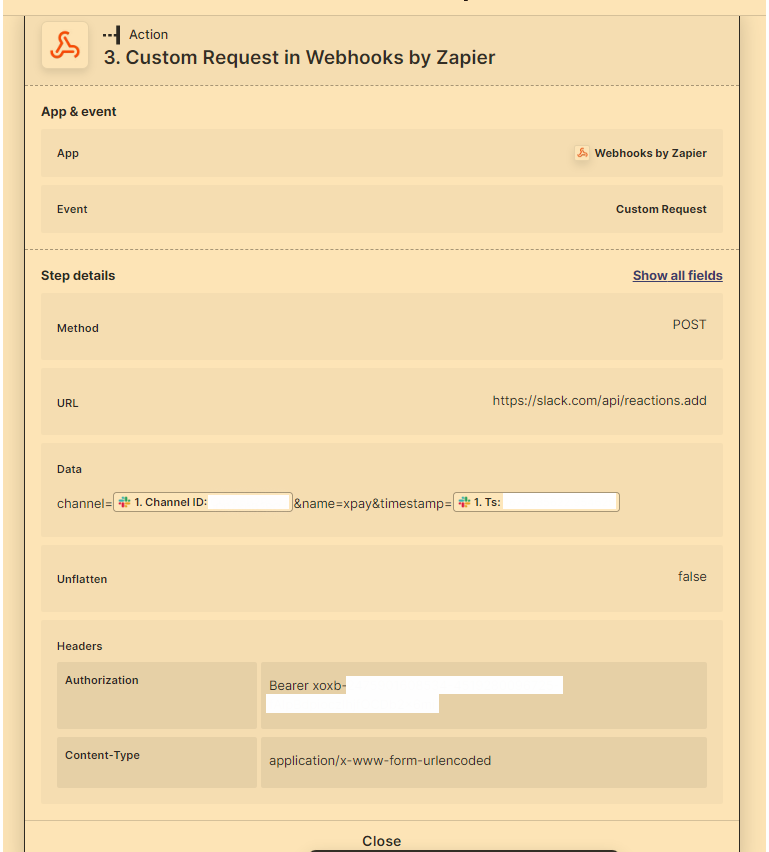769x852 pixels.
Task: Click the slack.com reactions.add URL value
Action: pos(599,400)
